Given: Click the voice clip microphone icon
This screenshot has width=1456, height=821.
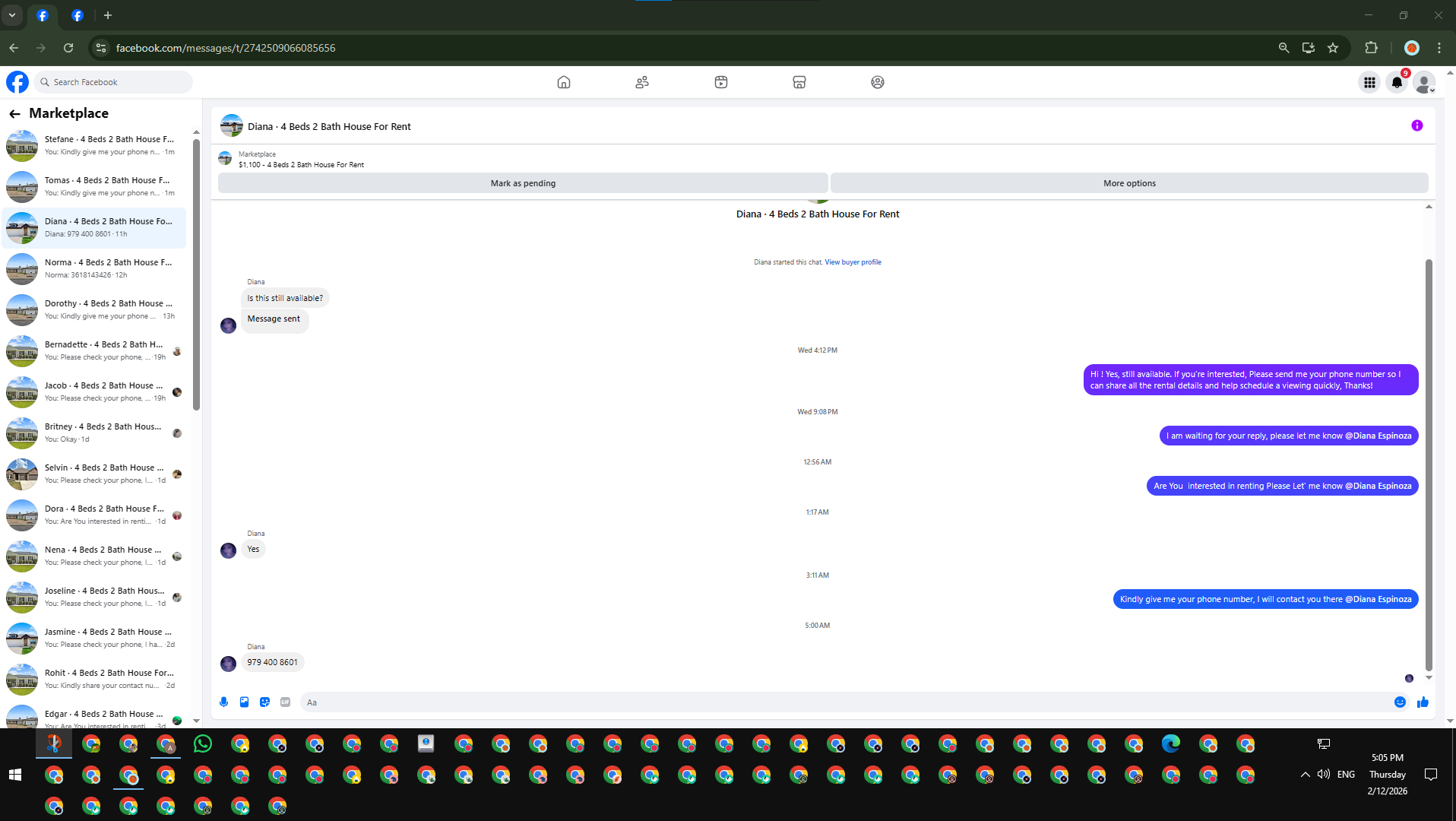Looking at the screenshot, I should click(x=223, y=702).
